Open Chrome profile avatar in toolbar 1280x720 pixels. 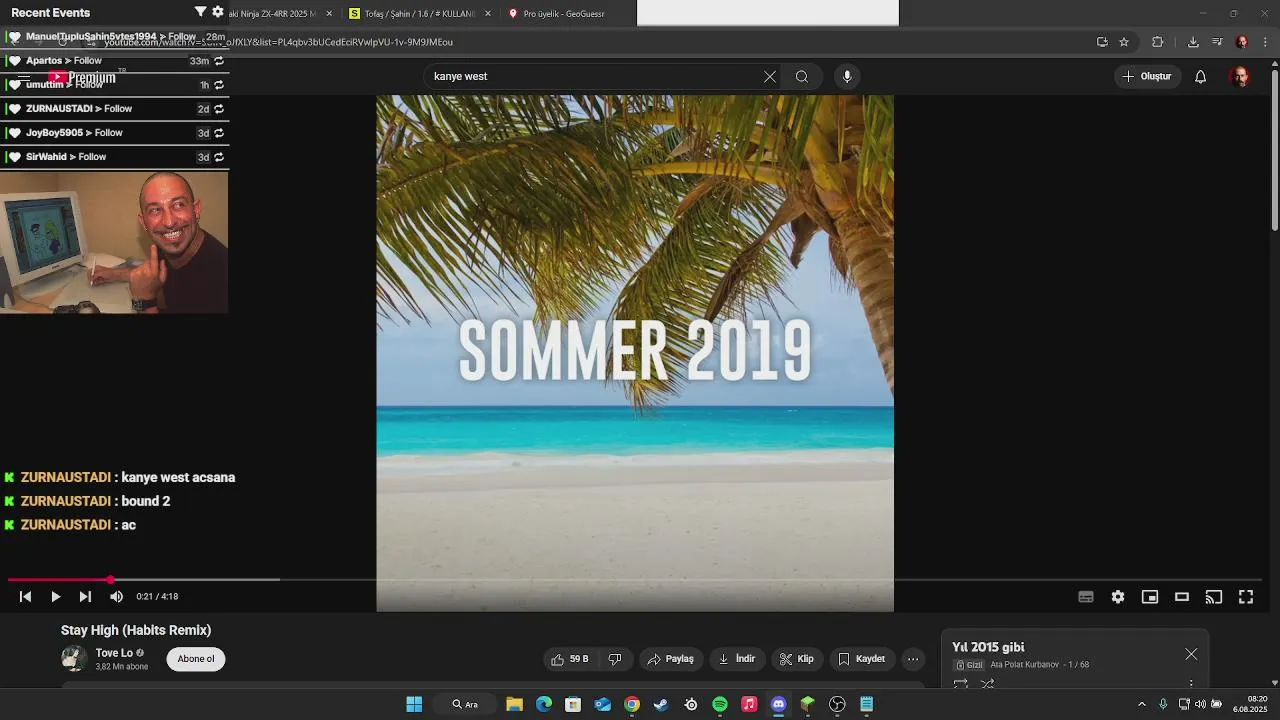pos(1242,42)
